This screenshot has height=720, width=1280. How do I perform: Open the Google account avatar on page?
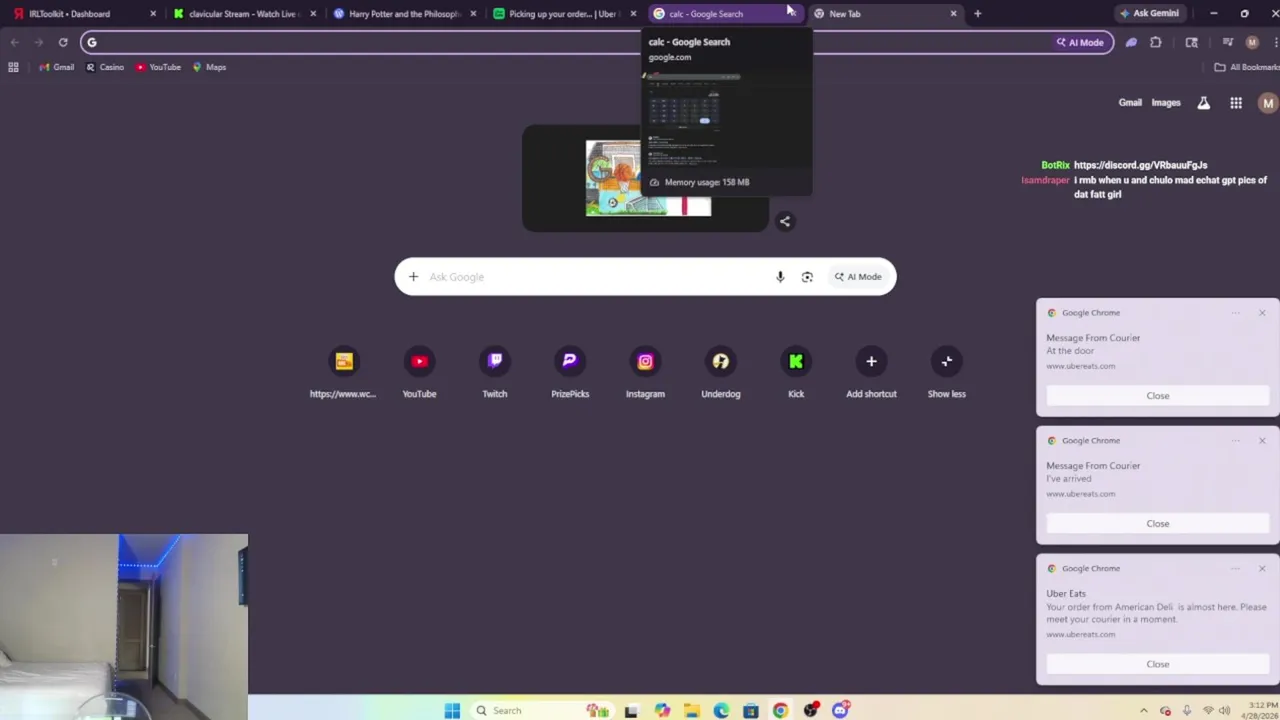click(1268, 103)
